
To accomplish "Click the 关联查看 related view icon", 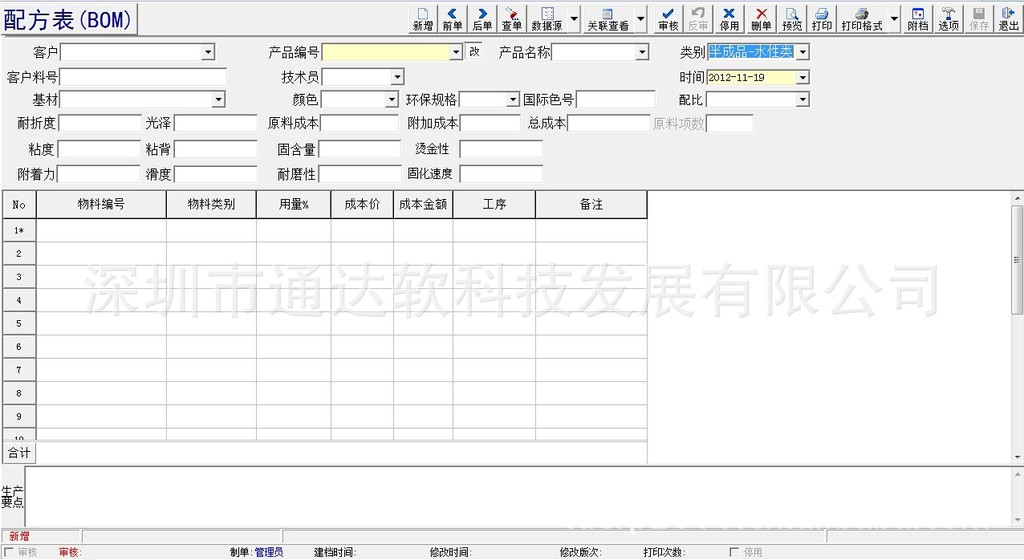I will 607,19.
